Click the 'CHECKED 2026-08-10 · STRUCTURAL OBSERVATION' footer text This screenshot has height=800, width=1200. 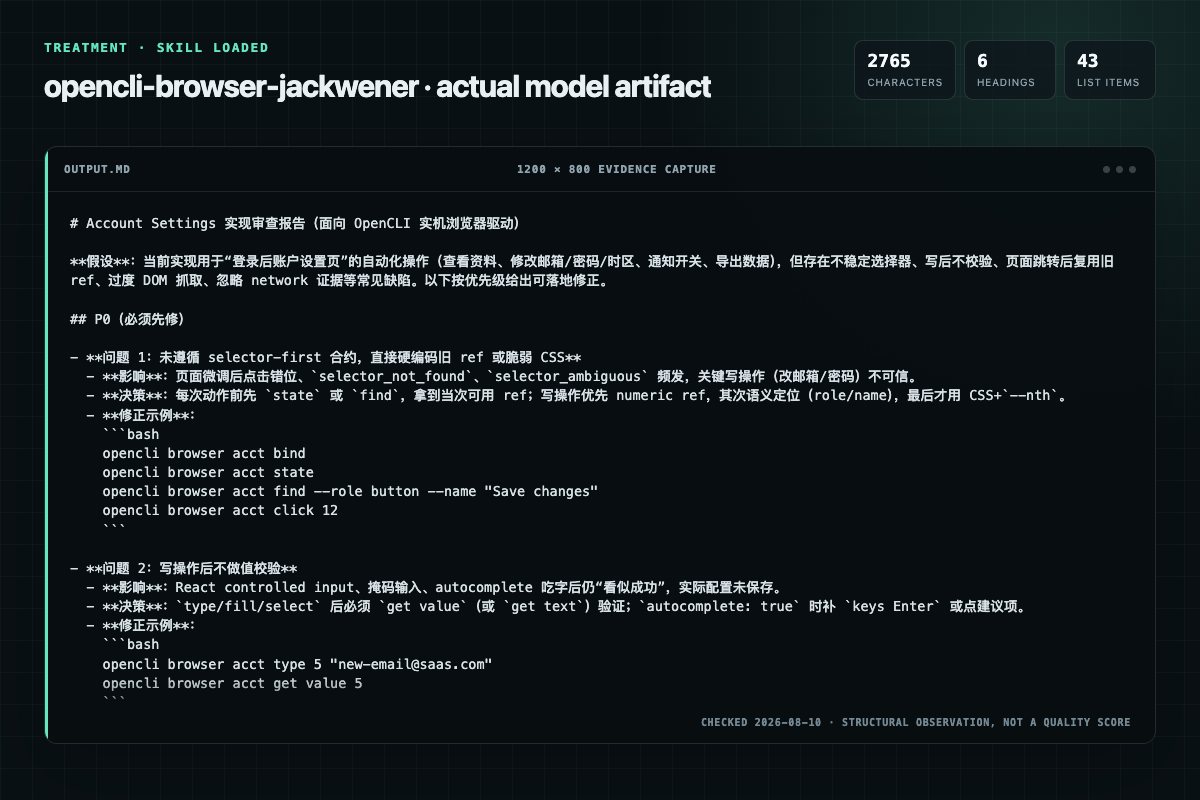click(916, 722)
